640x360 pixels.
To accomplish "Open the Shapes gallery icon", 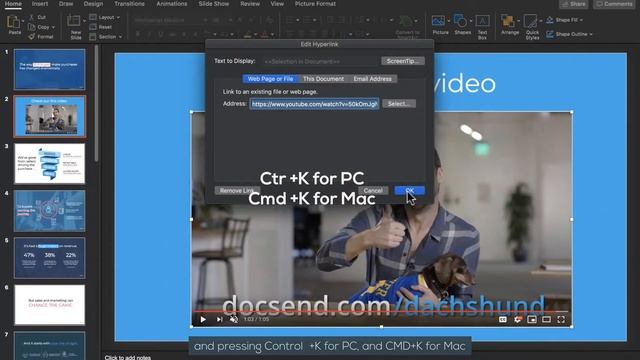I will click(460, 20).
